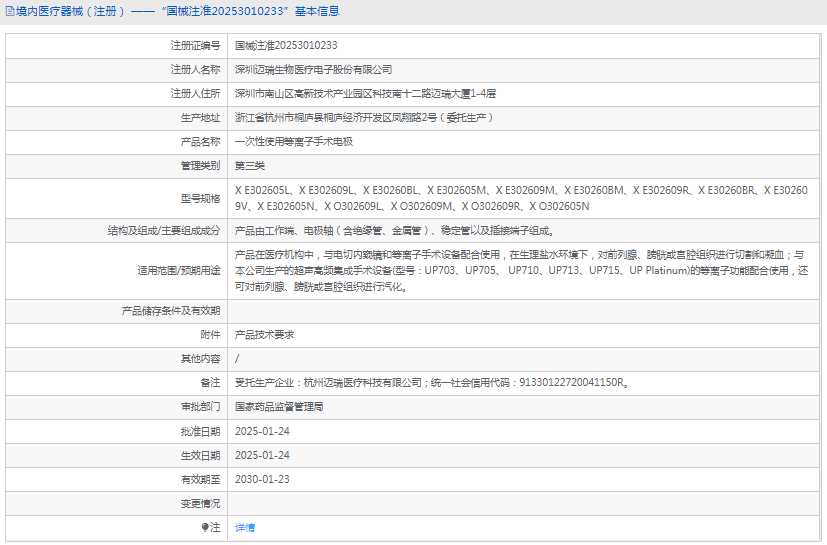Select effective date 2025-01-24 in 生效日期 row

click(x=262, y=455)
